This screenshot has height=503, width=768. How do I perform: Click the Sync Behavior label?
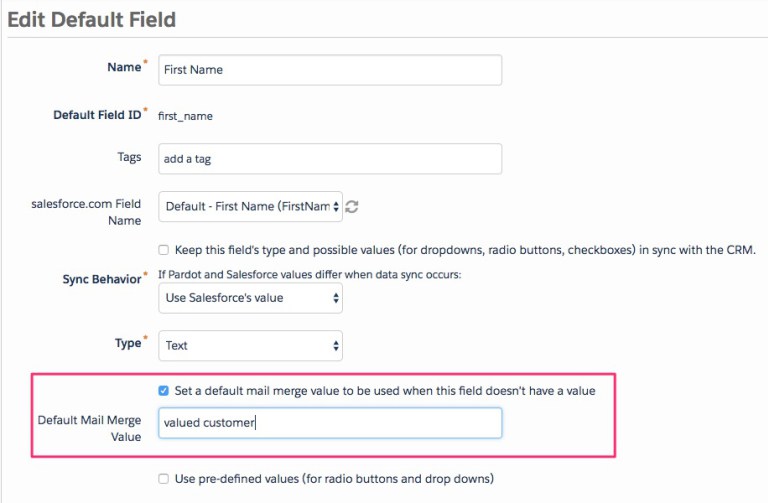coord(102,279)
